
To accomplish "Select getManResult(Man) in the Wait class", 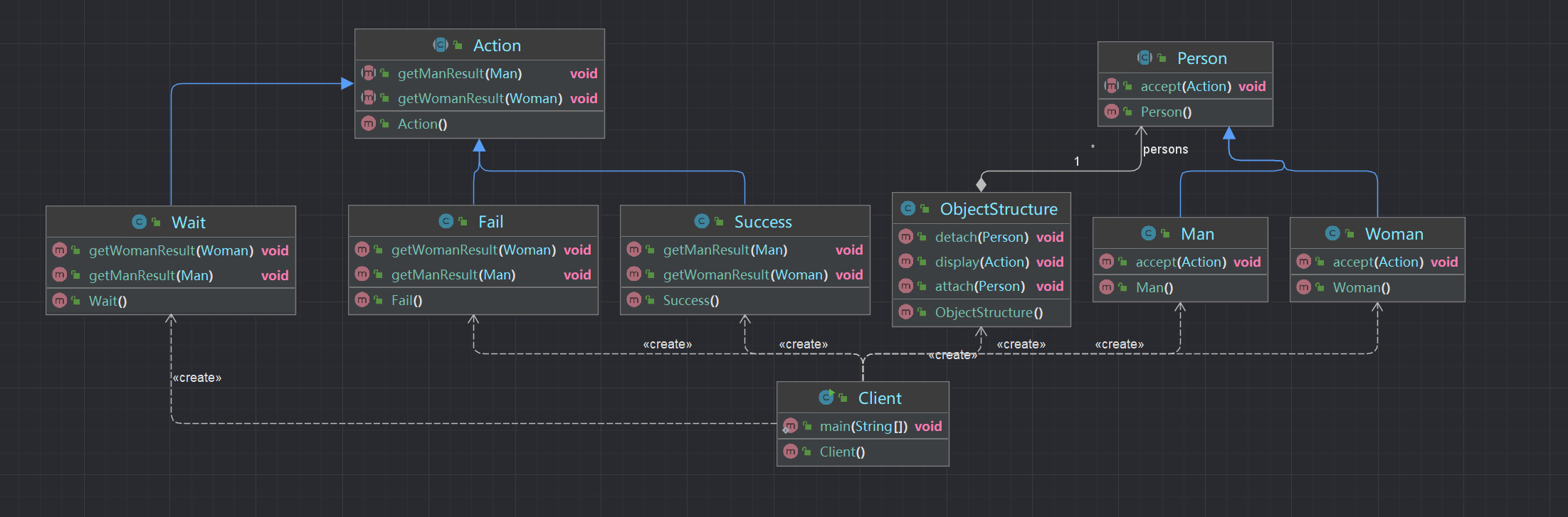I will pyautogui.click(x=151, y=275).
